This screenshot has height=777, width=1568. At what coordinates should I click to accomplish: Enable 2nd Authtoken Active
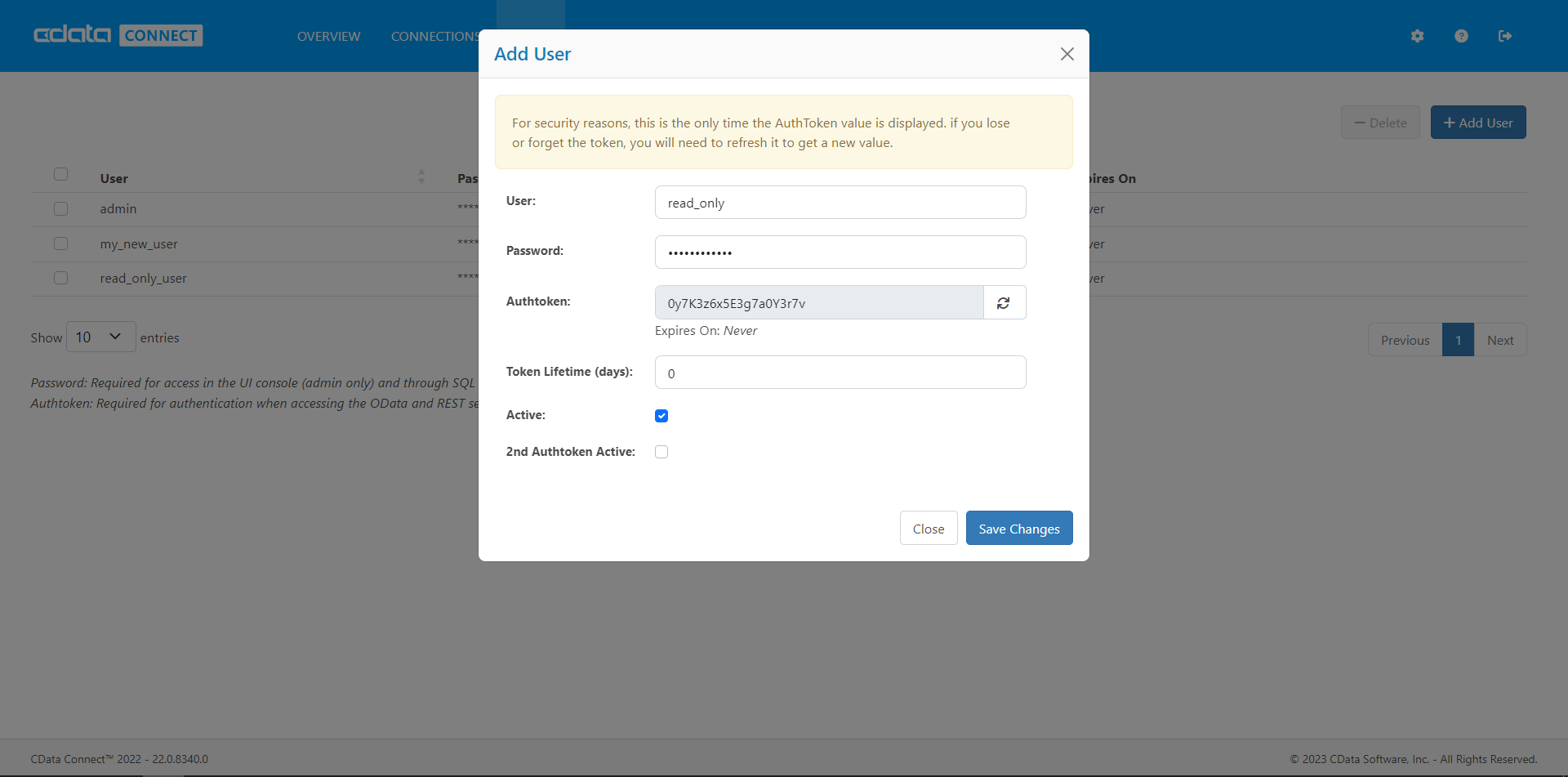(661, 451)
